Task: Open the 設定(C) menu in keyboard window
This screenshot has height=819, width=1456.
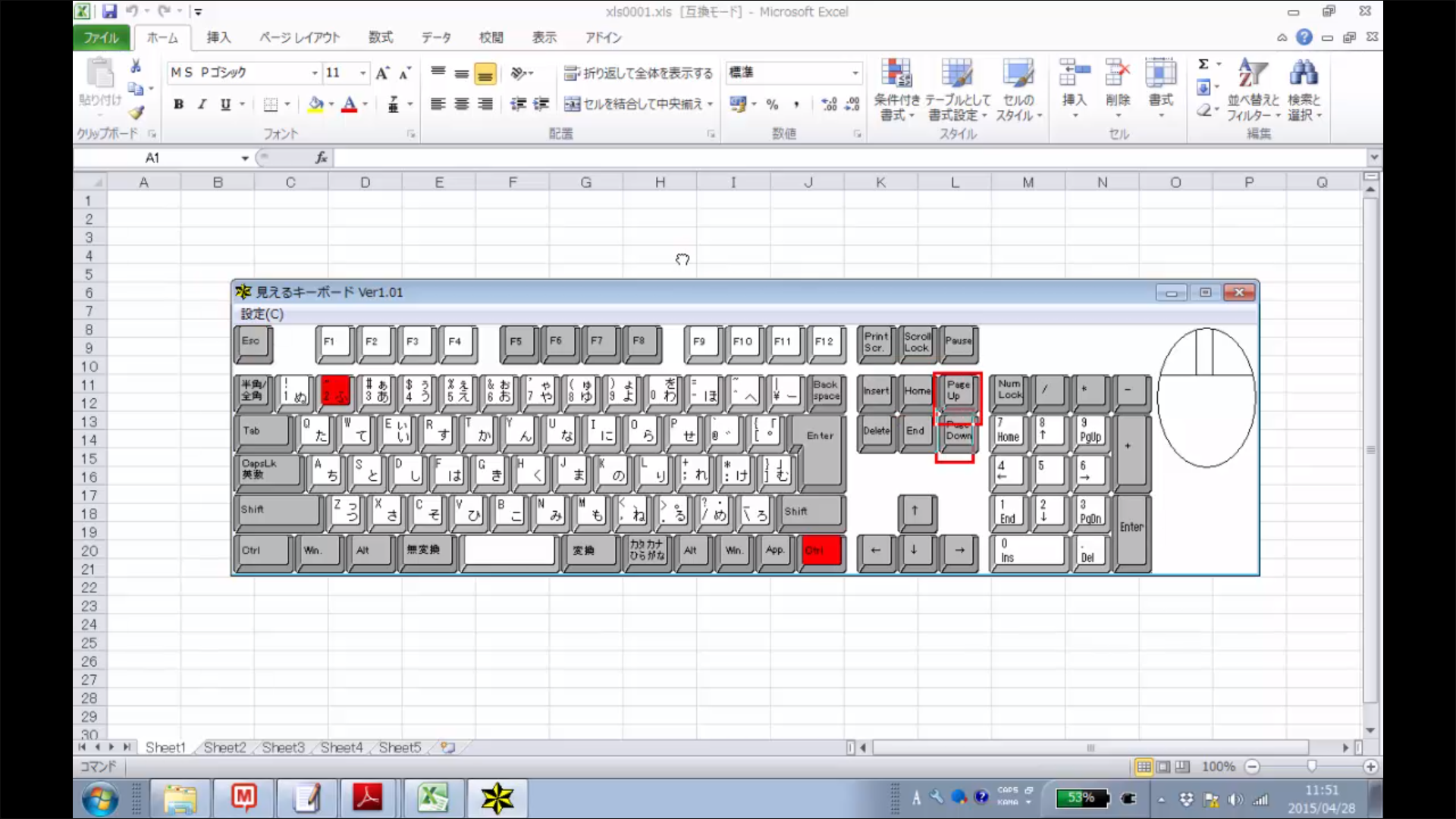Action: [x=262, y=314]
